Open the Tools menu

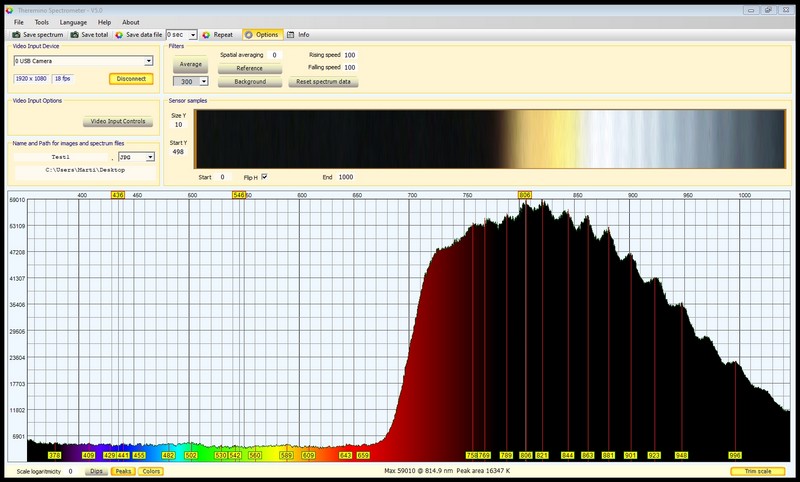(x=41, y=21)
